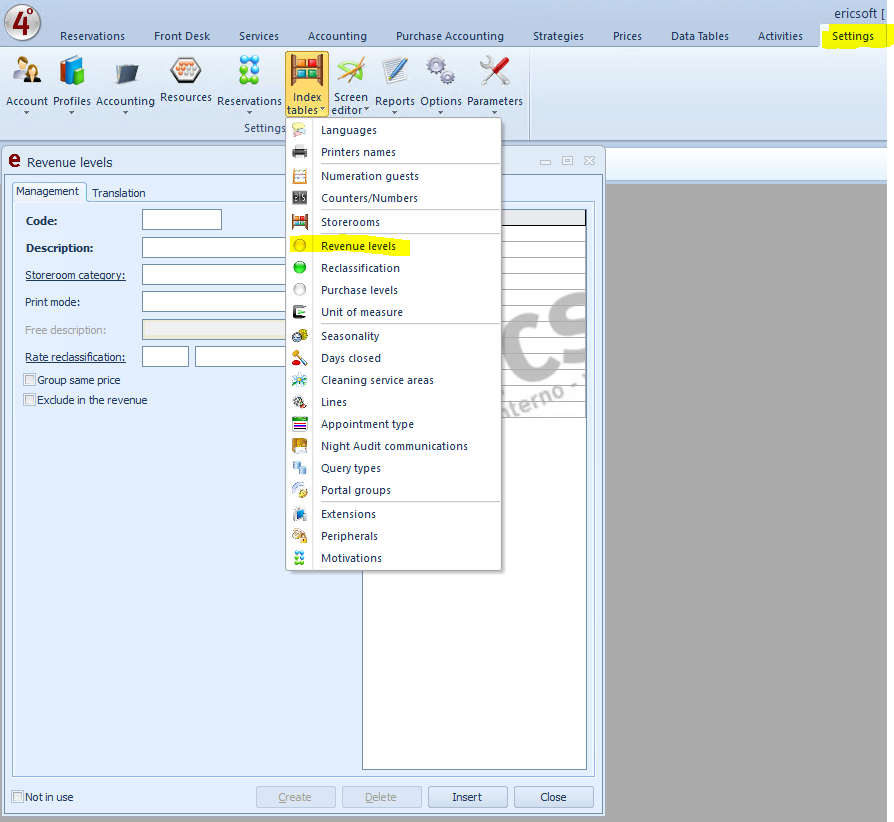Toggle Not in use checkbox
Screen dimensions: 894x822
[x=18, y=796]
